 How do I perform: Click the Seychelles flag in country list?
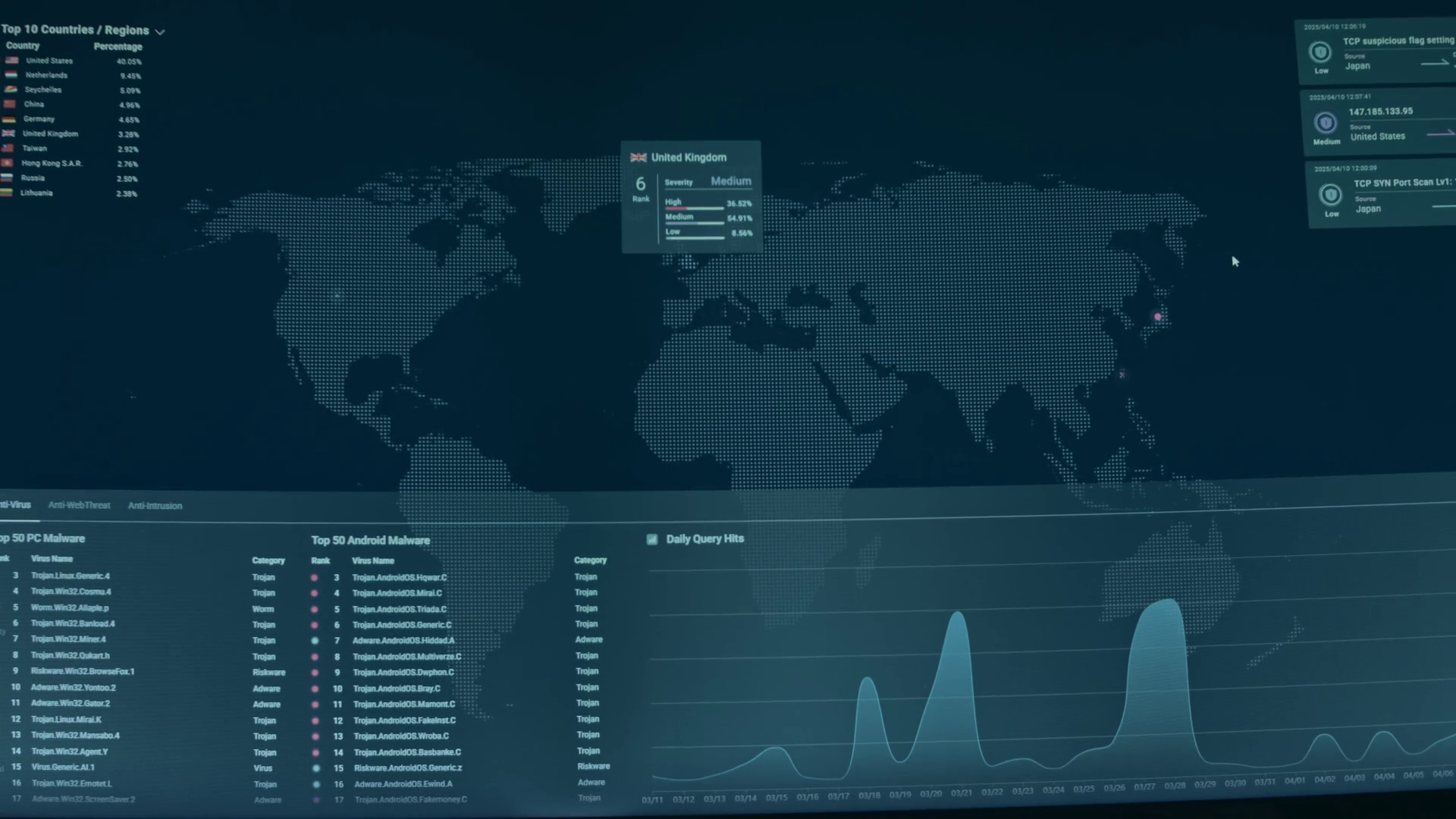11,89
